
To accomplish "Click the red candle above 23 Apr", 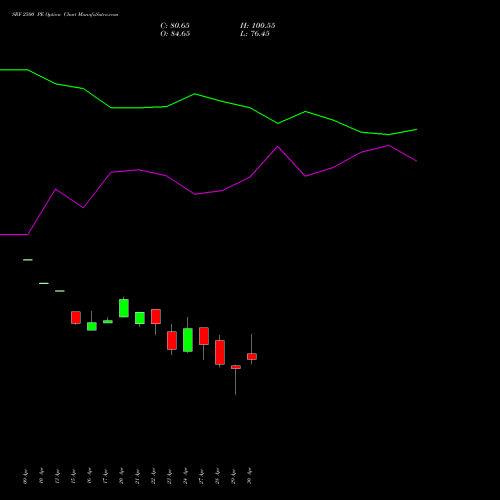I will click(x=172, y=340).
